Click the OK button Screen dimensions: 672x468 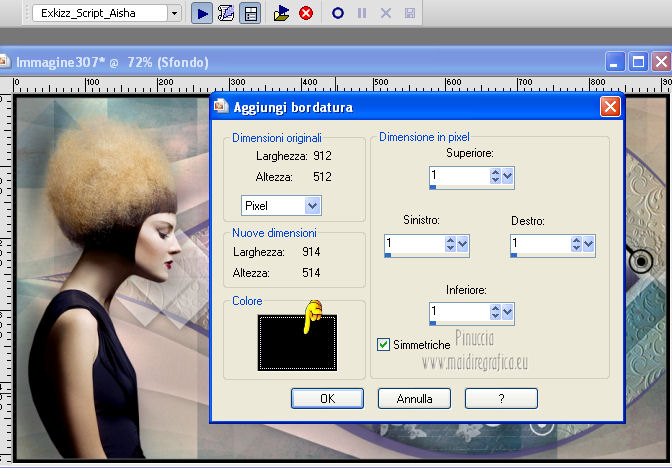[x=327, y=399]
